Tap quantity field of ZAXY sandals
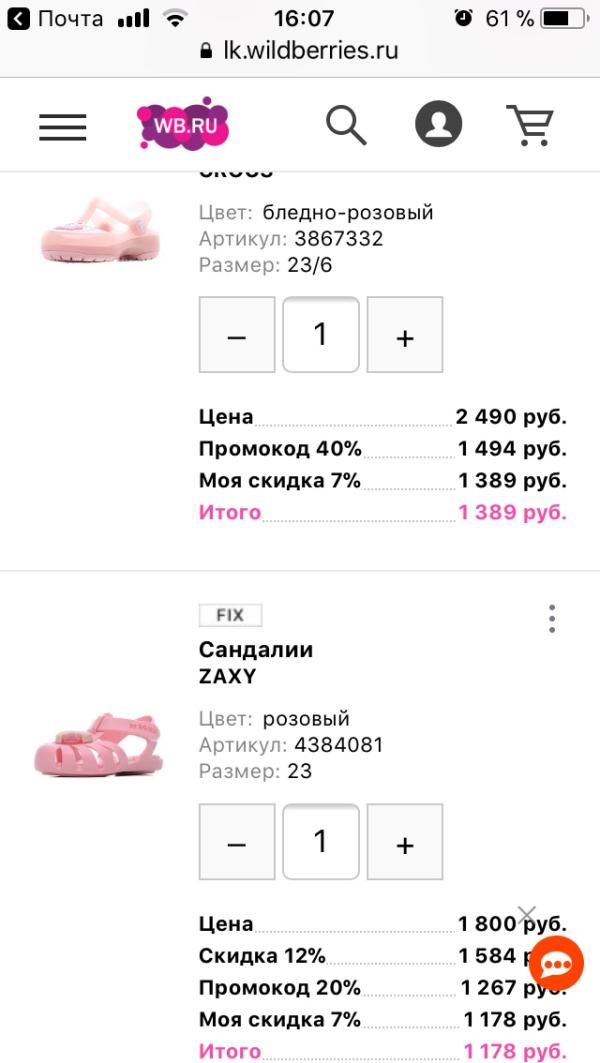This screenshot has height=1063, width=600. 321,841
